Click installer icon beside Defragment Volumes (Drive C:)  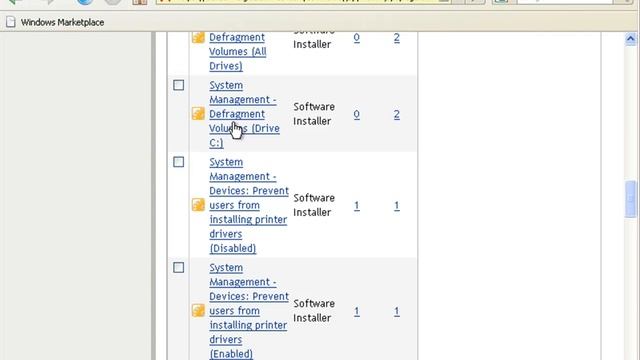198,114
